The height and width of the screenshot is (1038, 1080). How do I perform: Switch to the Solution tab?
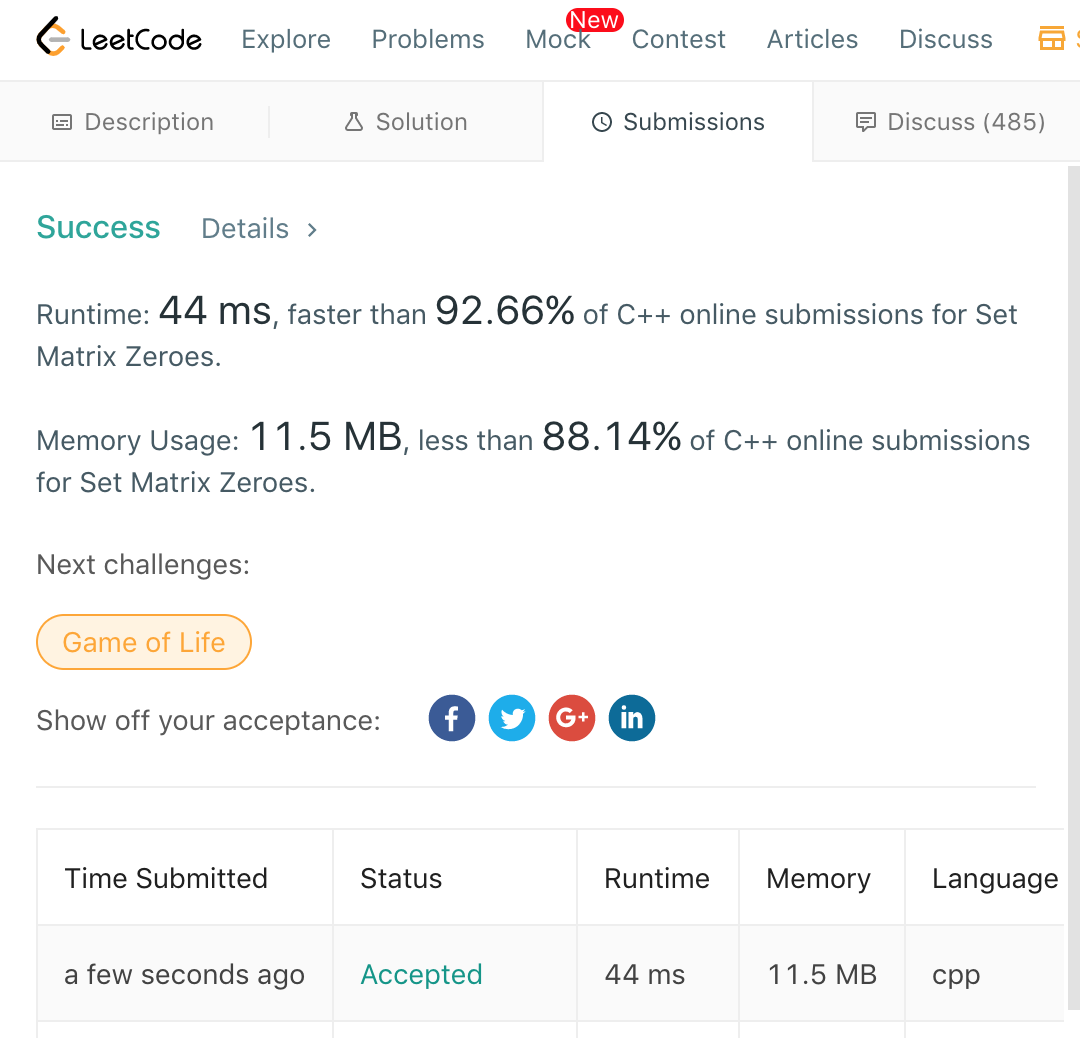[x=406, y=122]
